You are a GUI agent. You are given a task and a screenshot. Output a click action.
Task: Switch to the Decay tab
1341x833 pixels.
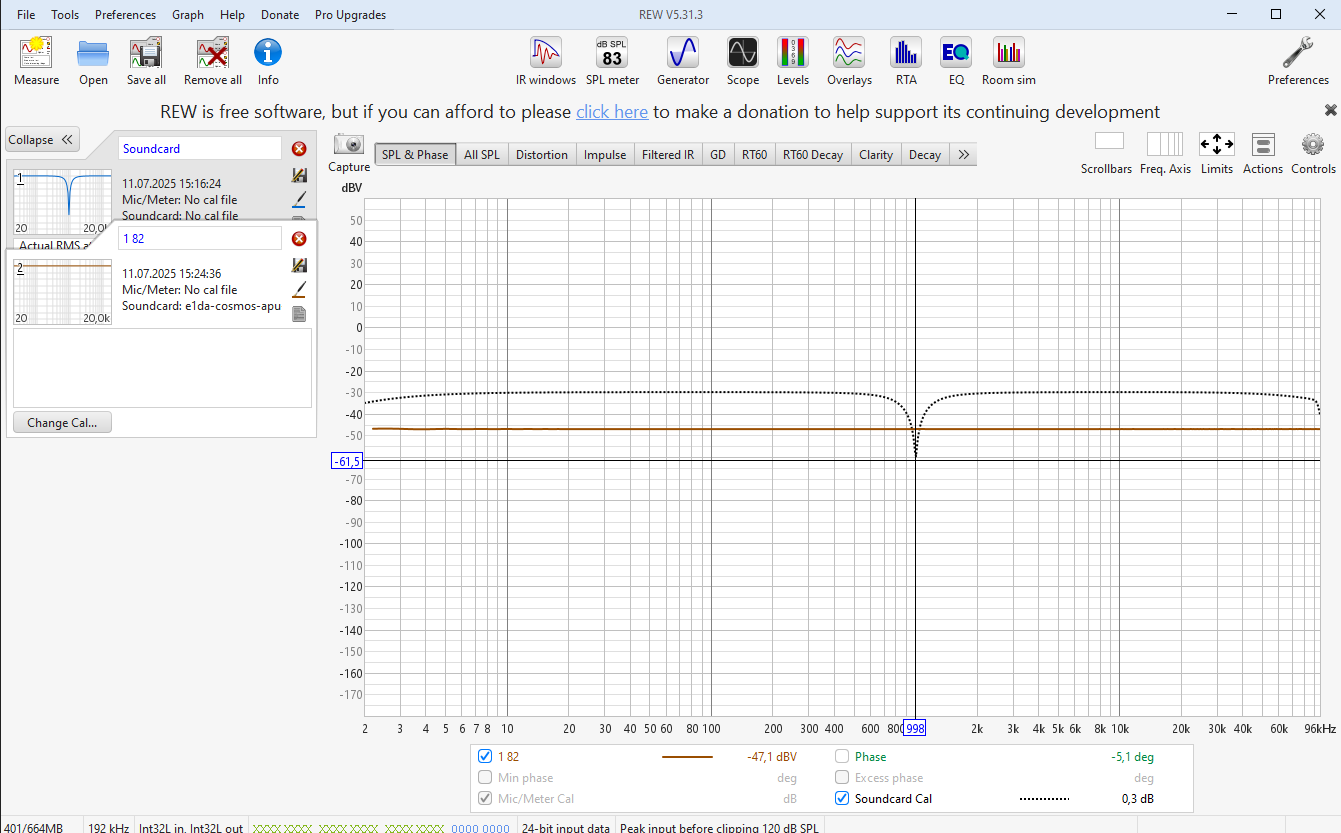pos(925,155)
